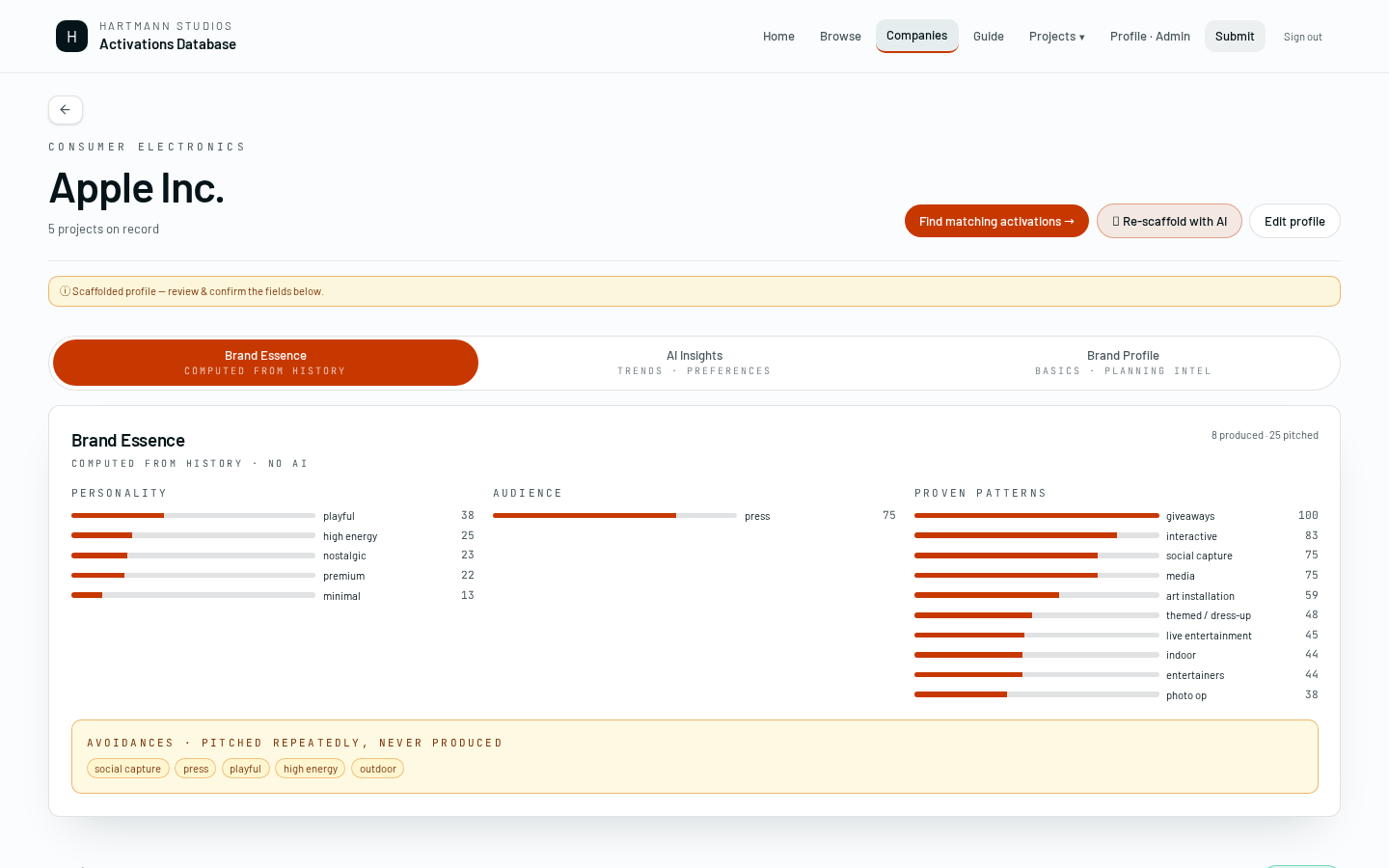Click the 'nostalgic' personality label
Image resolution: width=1389 pixels, height=868 pixels.
click(344, 556)
